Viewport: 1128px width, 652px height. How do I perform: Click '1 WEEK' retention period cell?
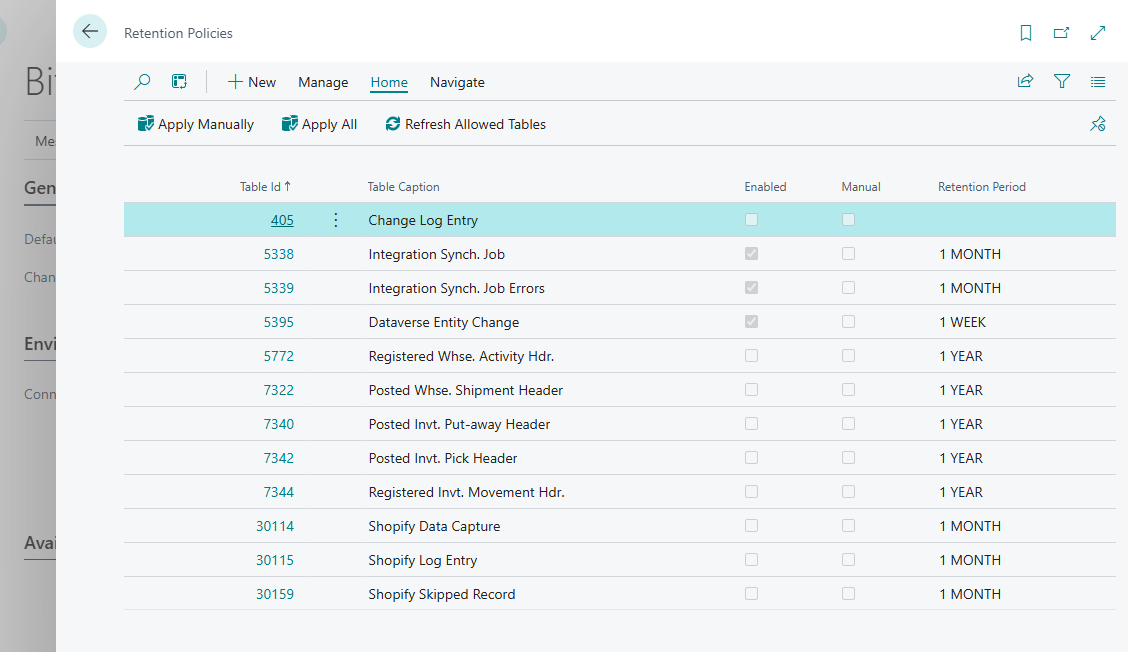click(963, 322)
